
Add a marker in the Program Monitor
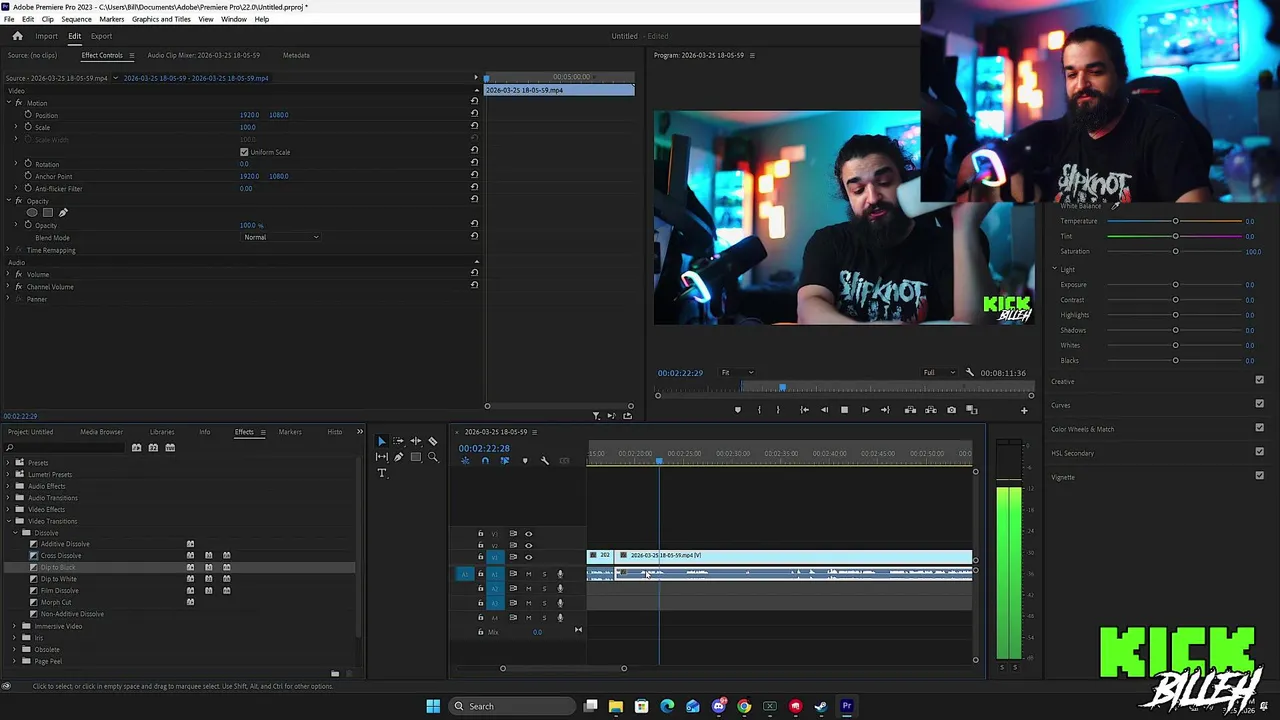coord(738,410)
